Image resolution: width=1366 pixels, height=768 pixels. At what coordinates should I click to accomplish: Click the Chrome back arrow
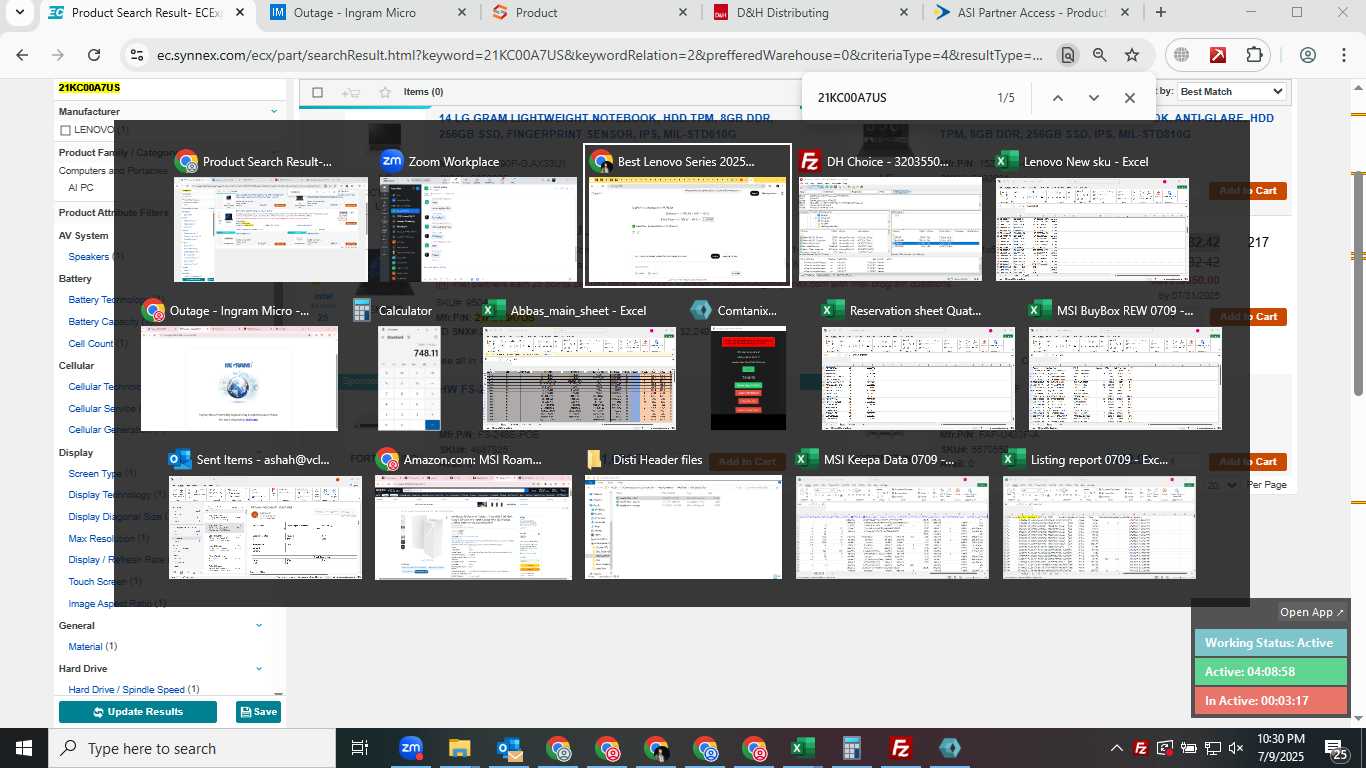click(x=22, y=55)
